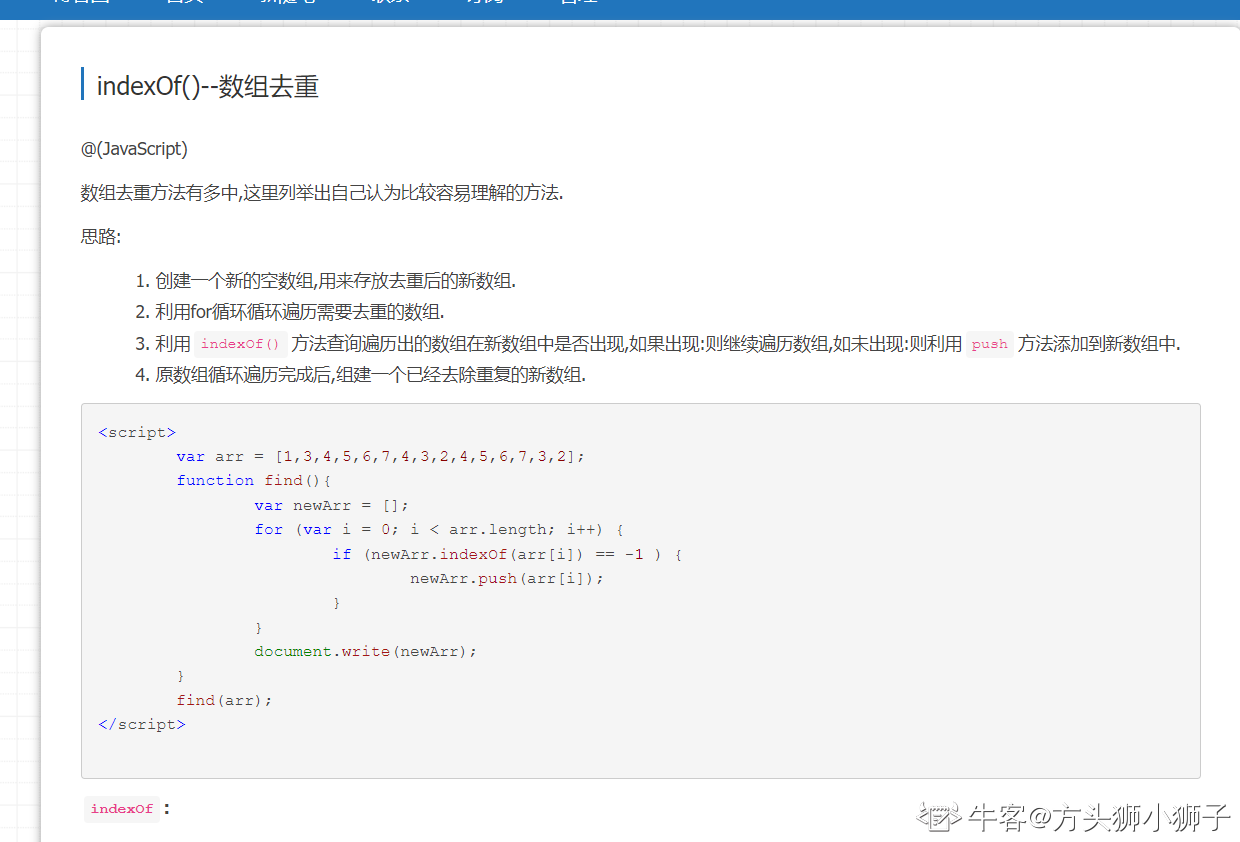This screenshot has height=842, width=1240.
Task: Click the intro sentence starting with "数组去重方法有多中"
Action: tap(322, 193)
